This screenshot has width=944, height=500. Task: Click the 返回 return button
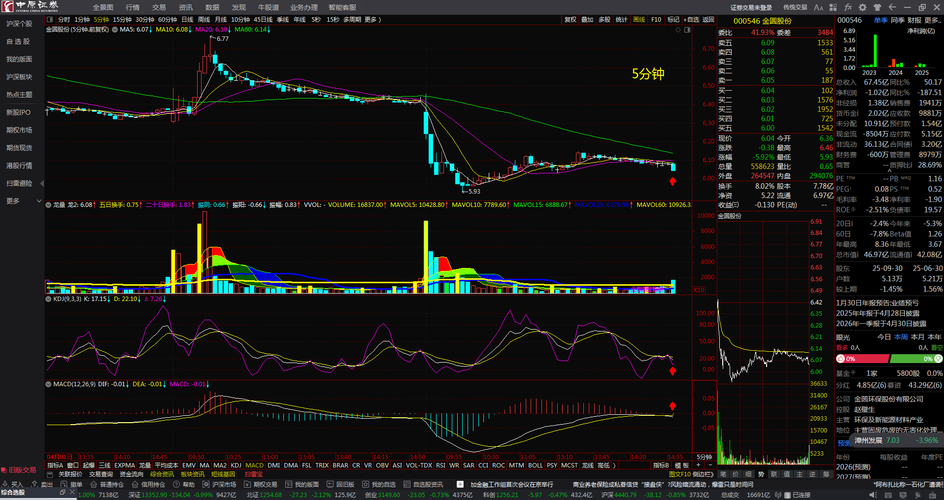[x=708, y=19]
